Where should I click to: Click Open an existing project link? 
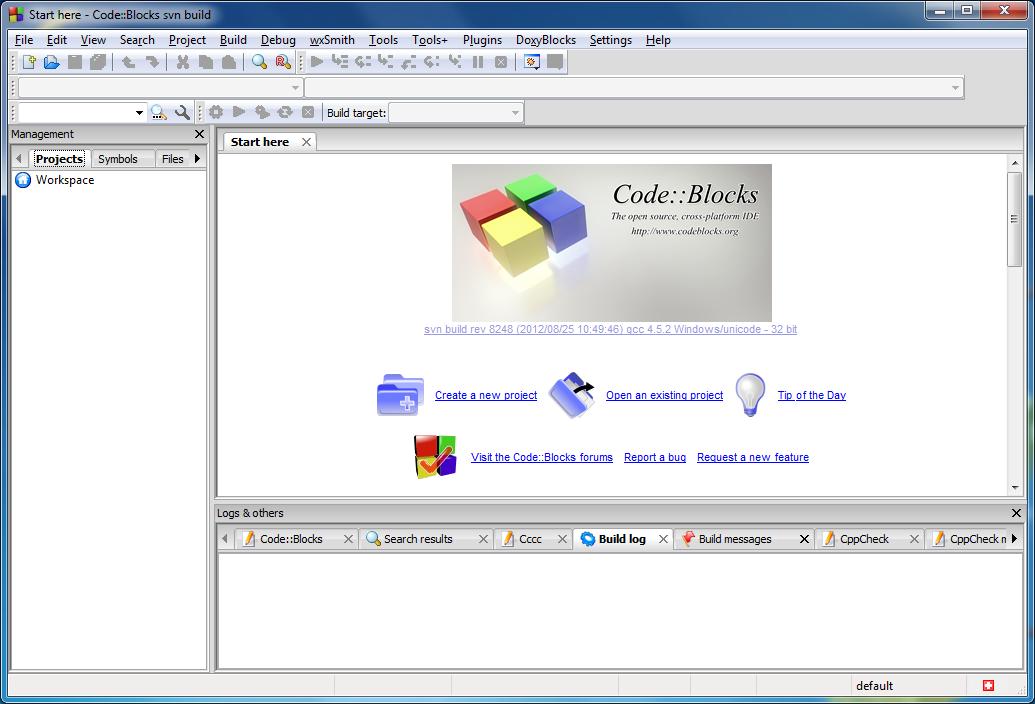pyautogui.click(x=664, y=395)
